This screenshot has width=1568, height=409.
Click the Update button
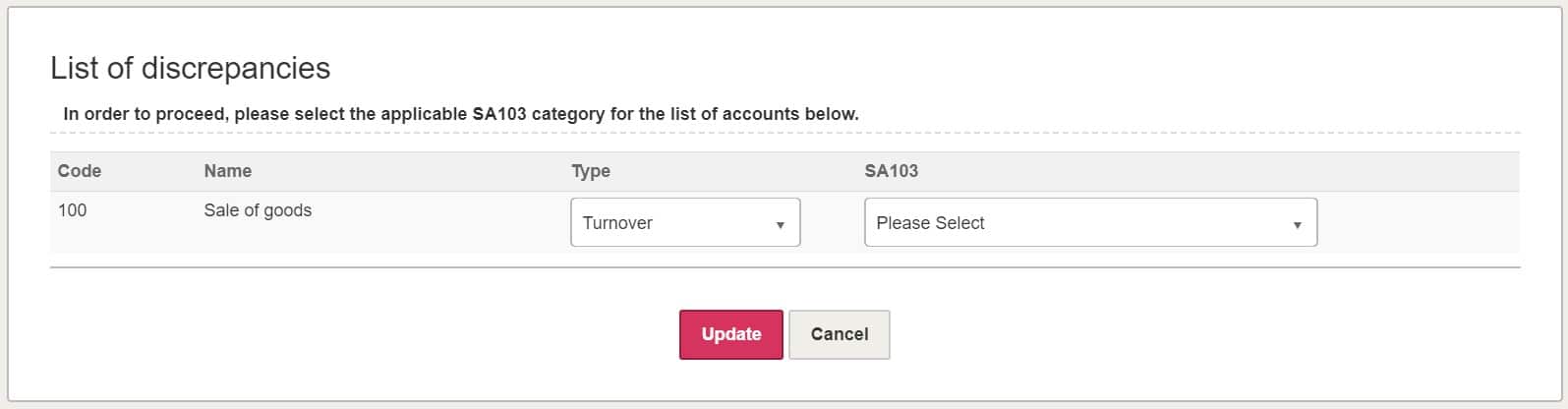point(730,334)
